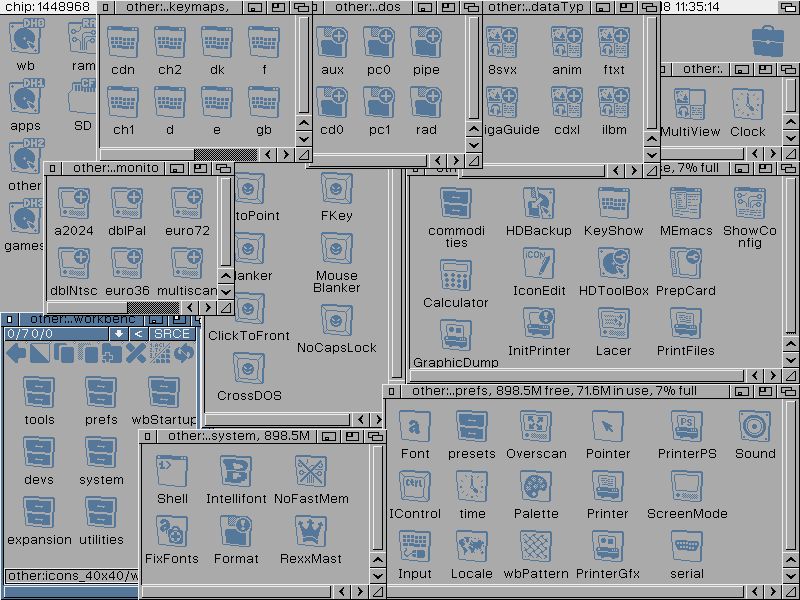The image size is (800, 600).
Task: Open the Locale preferences icon
Action: [471, 547]
